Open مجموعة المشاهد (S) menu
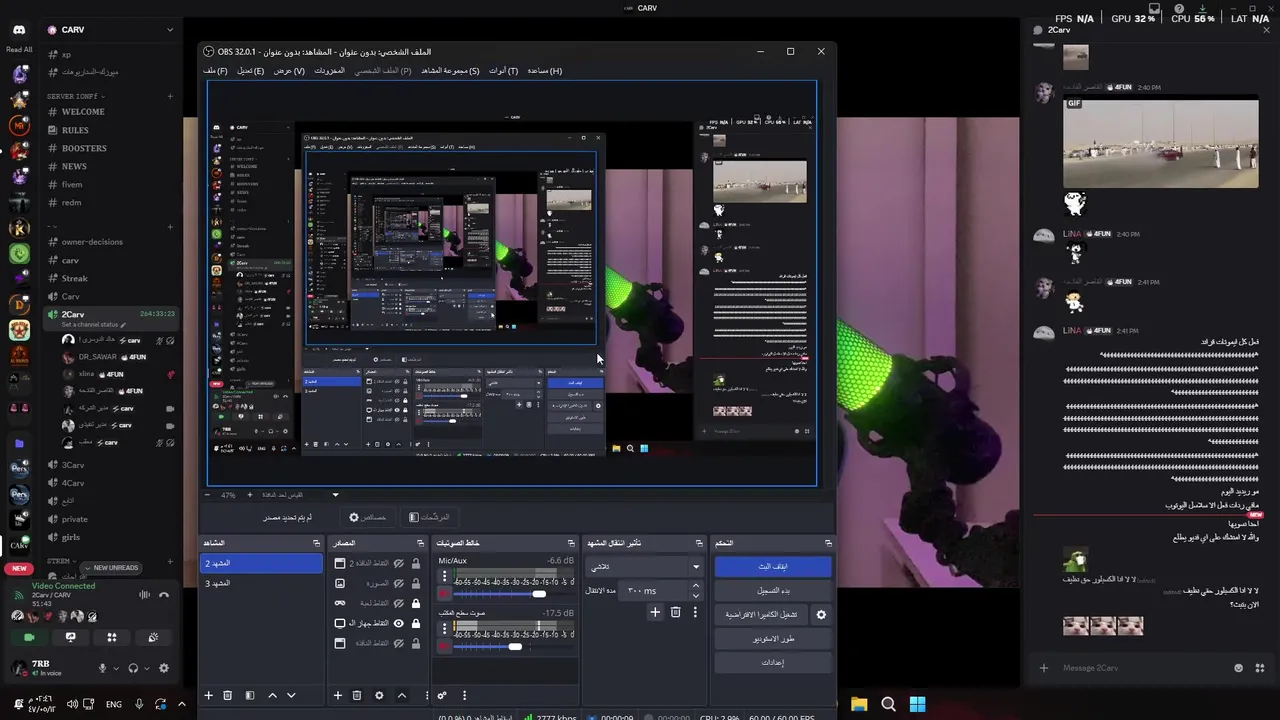Viewport: 1280px width, 720px height. coord(450,71)
